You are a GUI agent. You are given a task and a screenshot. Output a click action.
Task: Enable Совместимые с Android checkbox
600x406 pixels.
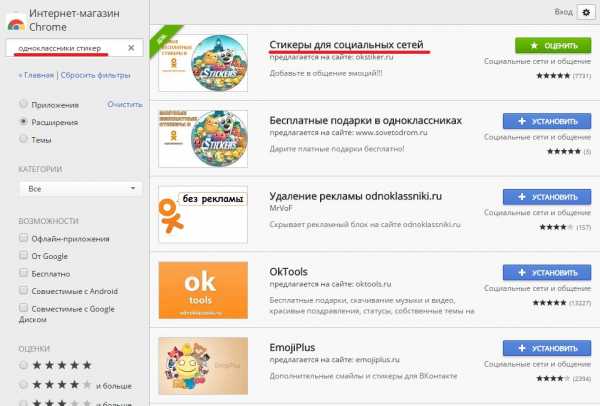point(23,290)
